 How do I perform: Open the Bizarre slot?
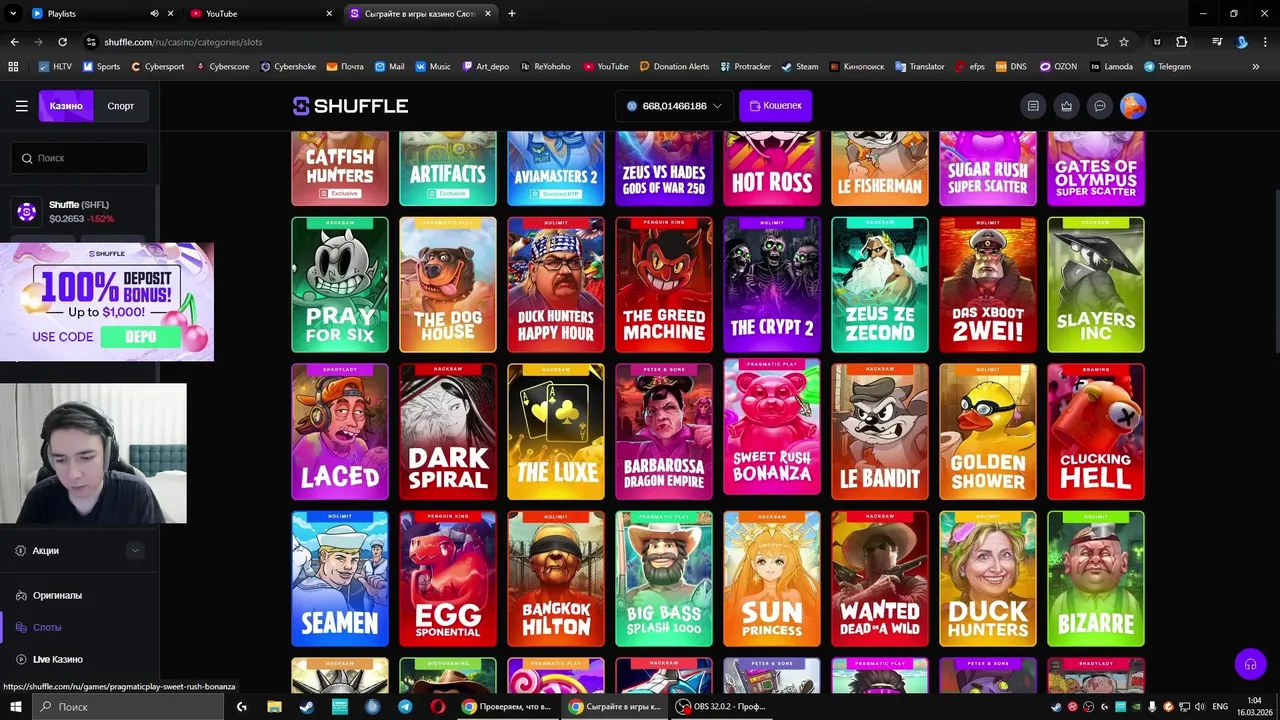pos(1096,579)
